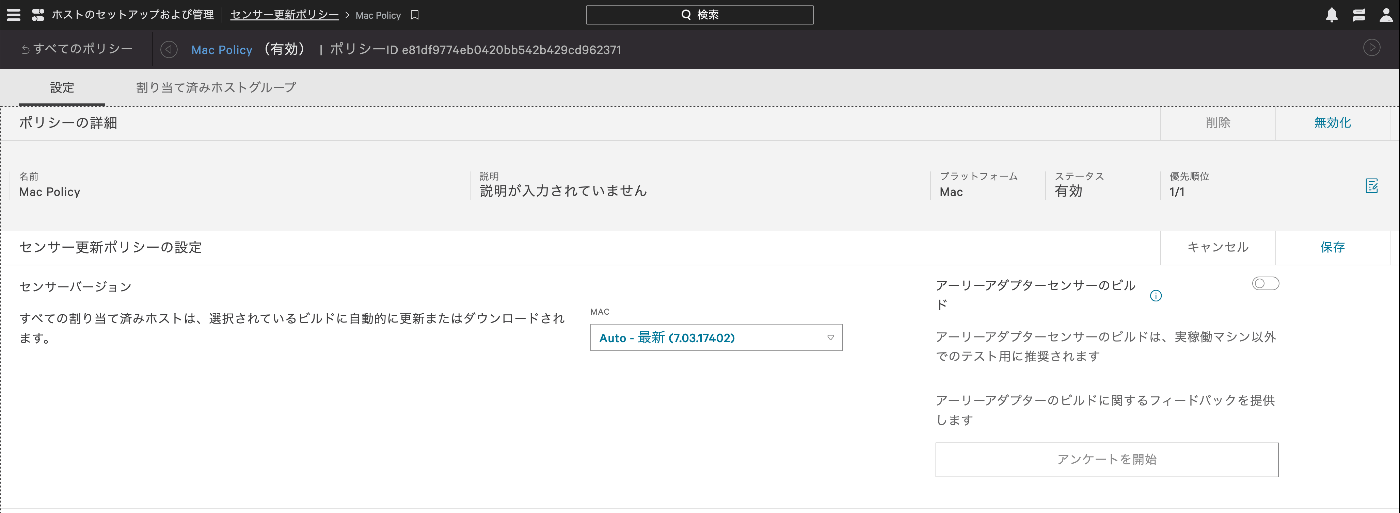1400x513 pixels.
Task: Open notifications bell icon
Action: click(1331, 15)
